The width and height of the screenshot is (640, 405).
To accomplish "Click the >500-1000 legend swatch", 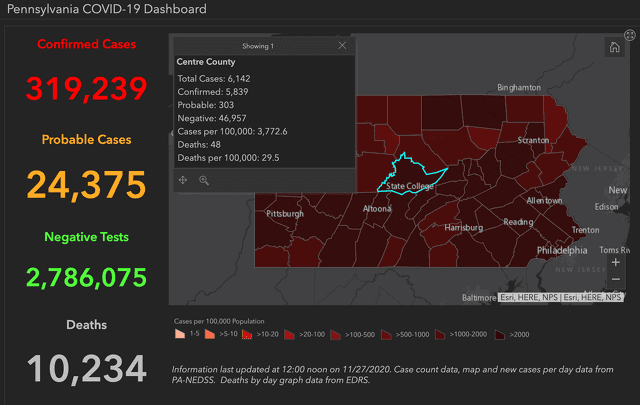I will click(386, 335).
